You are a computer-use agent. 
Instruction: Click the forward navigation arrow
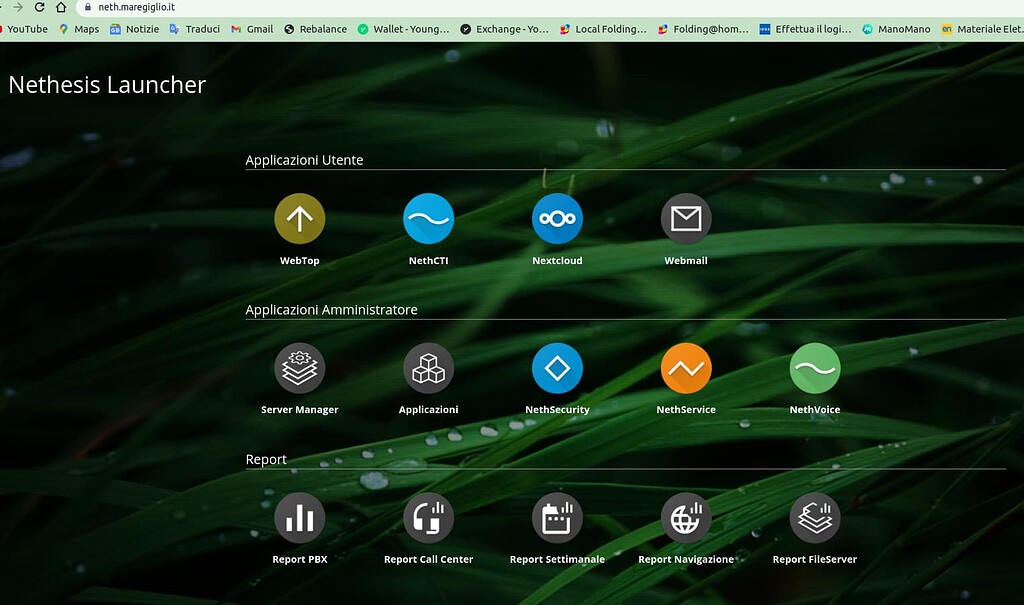click(x=18, y=7)
